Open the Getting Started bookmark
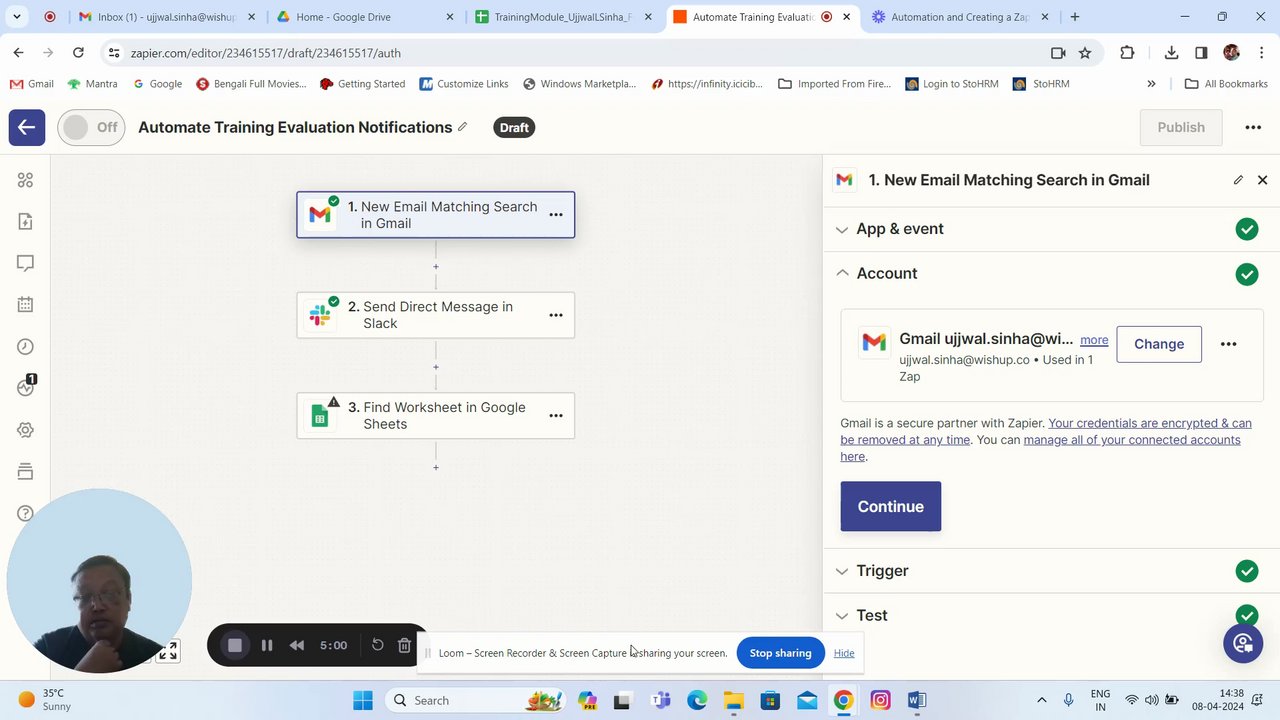Viewport: 1280px width, 720px height. [x=362, y=84]
